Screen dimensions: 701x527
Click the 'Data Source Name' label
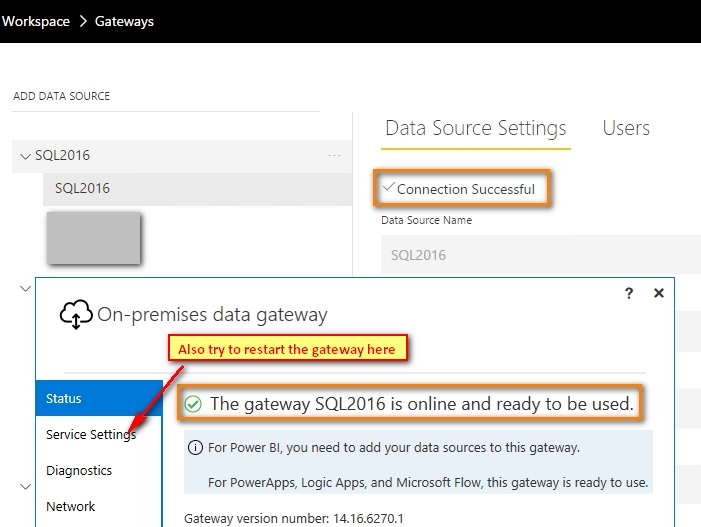[427, 220]
